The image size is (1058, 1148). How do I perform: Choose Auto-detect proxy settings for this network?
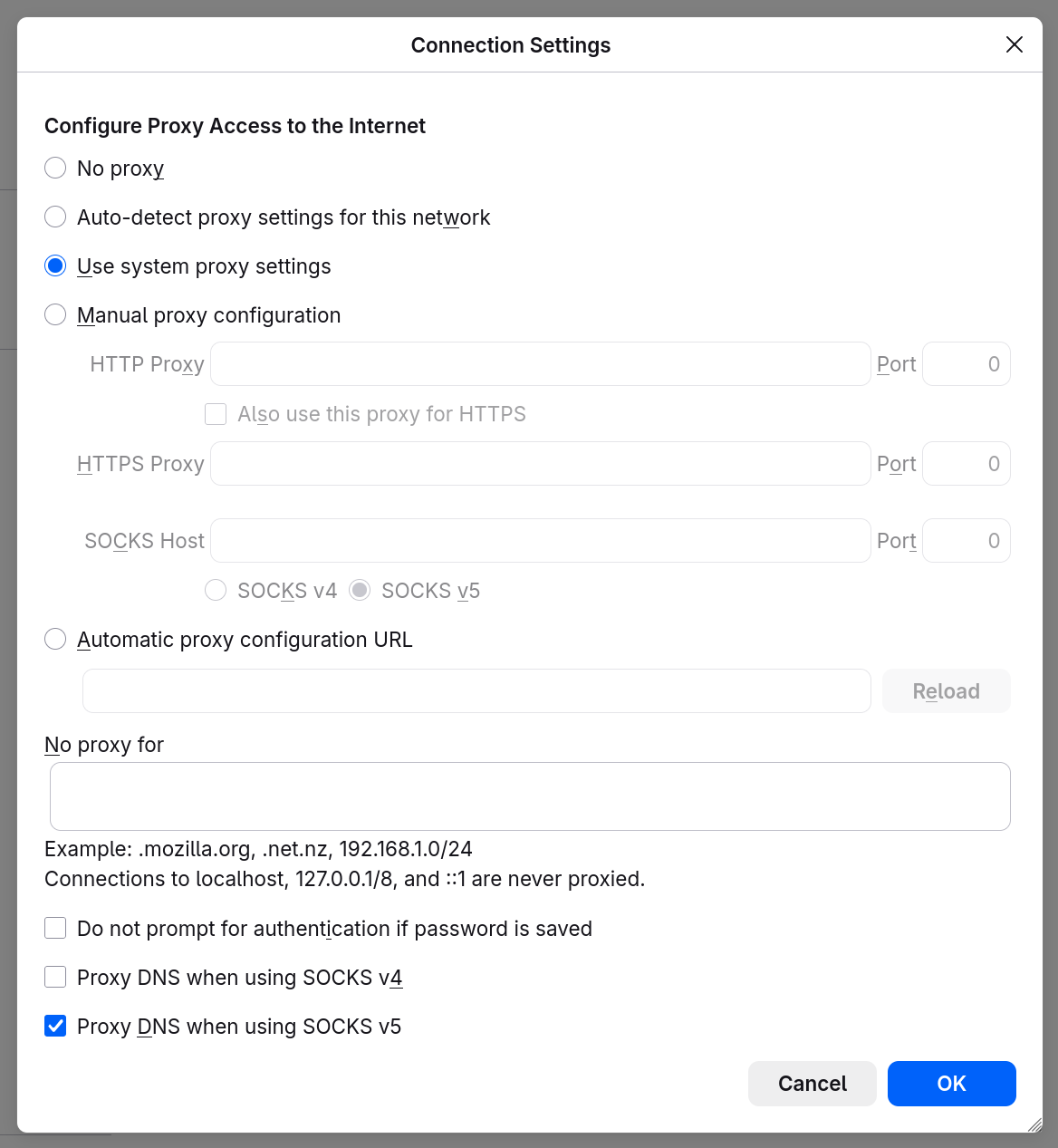point(55,217)
